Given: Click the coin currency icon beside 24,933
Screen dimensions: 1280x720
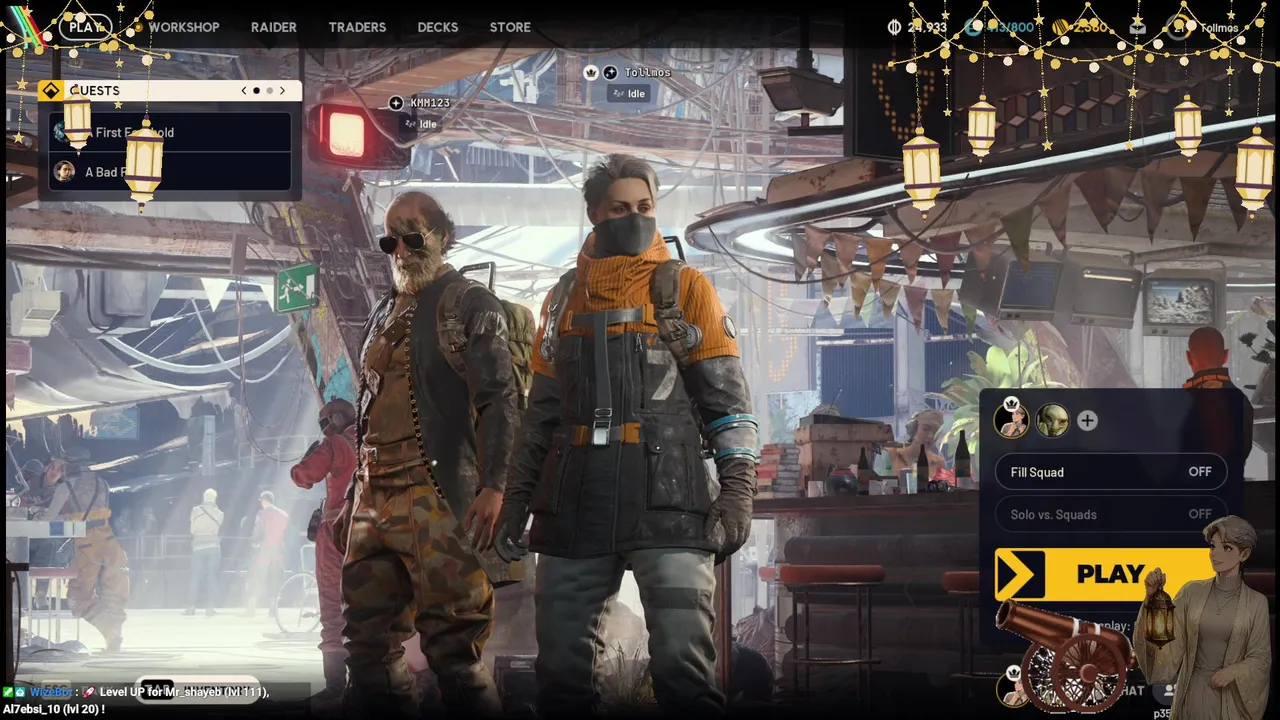Looking at the screenshot, I should 894,27.
